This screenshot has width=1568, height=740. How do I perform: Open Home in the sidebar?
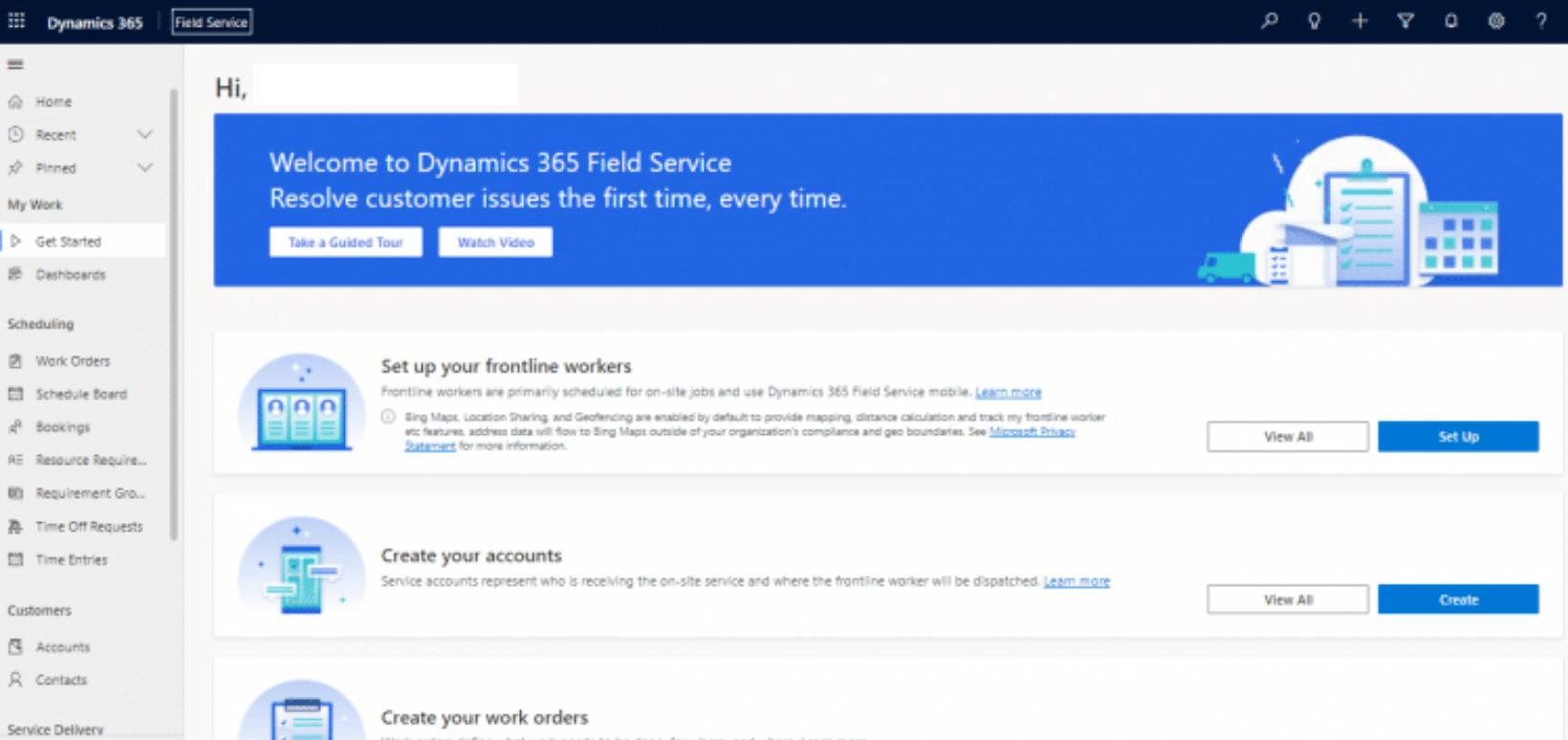pyautogui.click(x=54, y=101)
